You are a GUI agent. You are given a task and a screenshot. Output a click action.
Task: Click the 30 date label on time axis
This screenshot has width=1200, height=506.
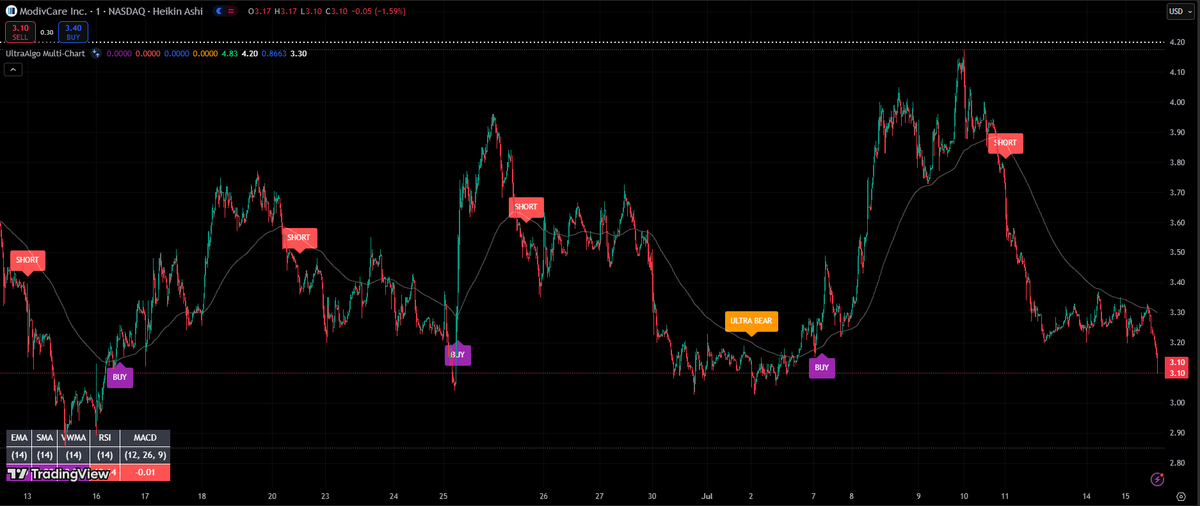pyautogui.click(x=652, y=496)
